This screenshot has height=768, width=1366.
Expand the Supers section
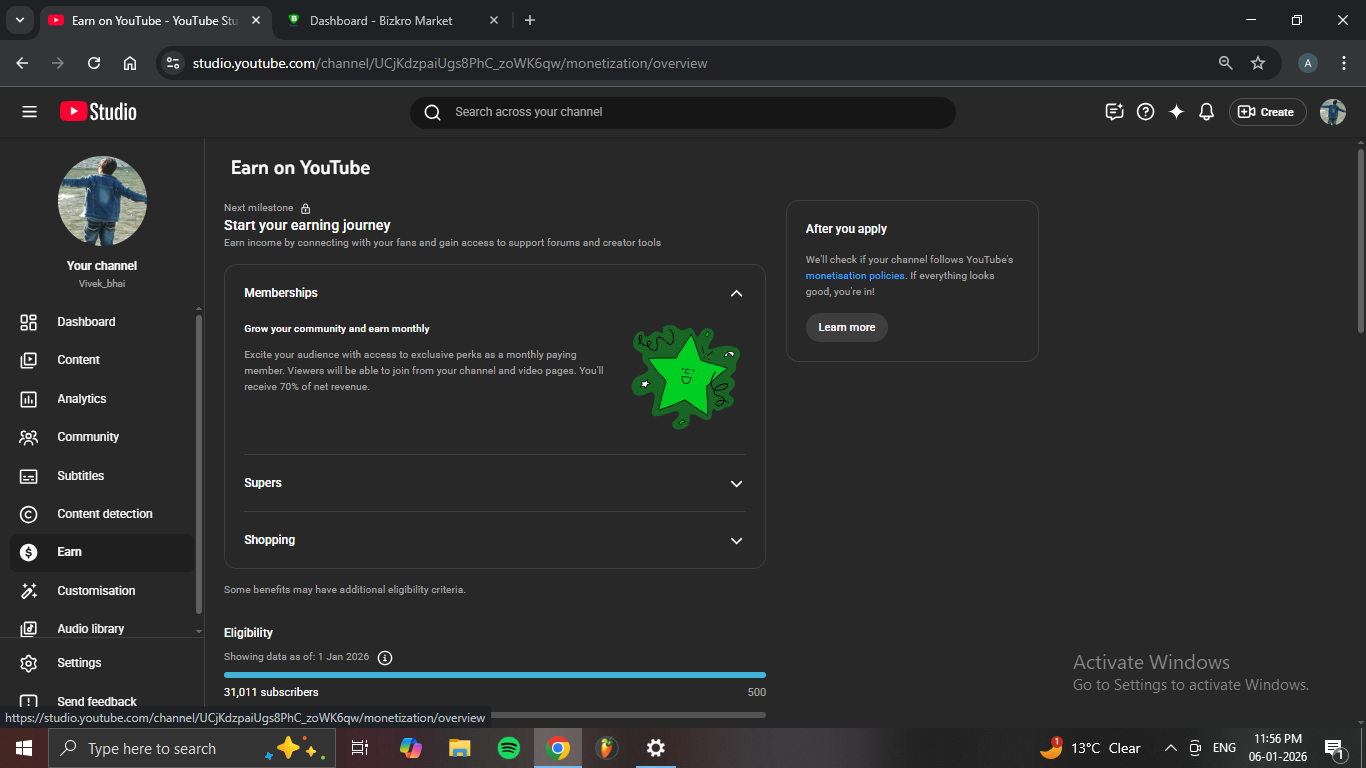click(x=736, y=483)
